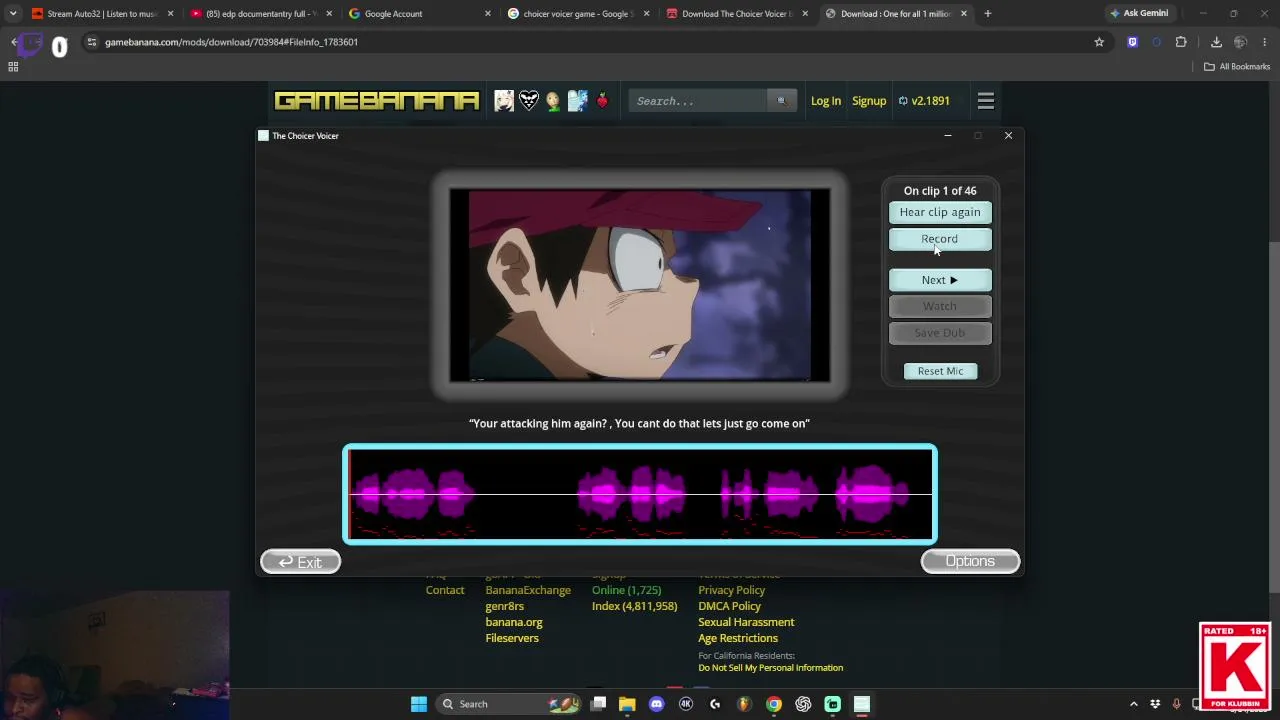Open the blue-haired character game icon
Image resolution: width=1280 pixels, height=720 pixels.
point(577,101)
